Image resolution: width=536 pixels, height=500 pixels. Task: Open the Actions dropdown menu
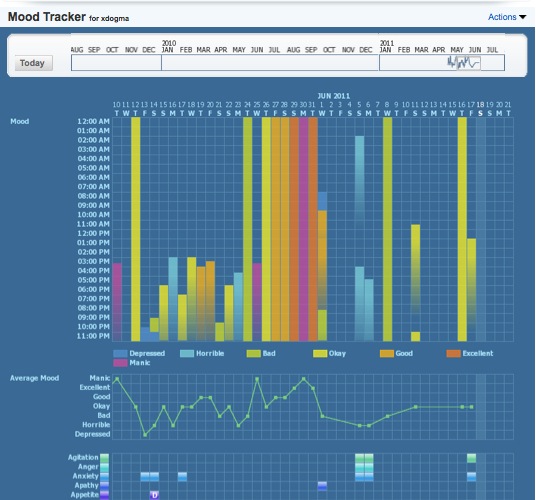507,17
